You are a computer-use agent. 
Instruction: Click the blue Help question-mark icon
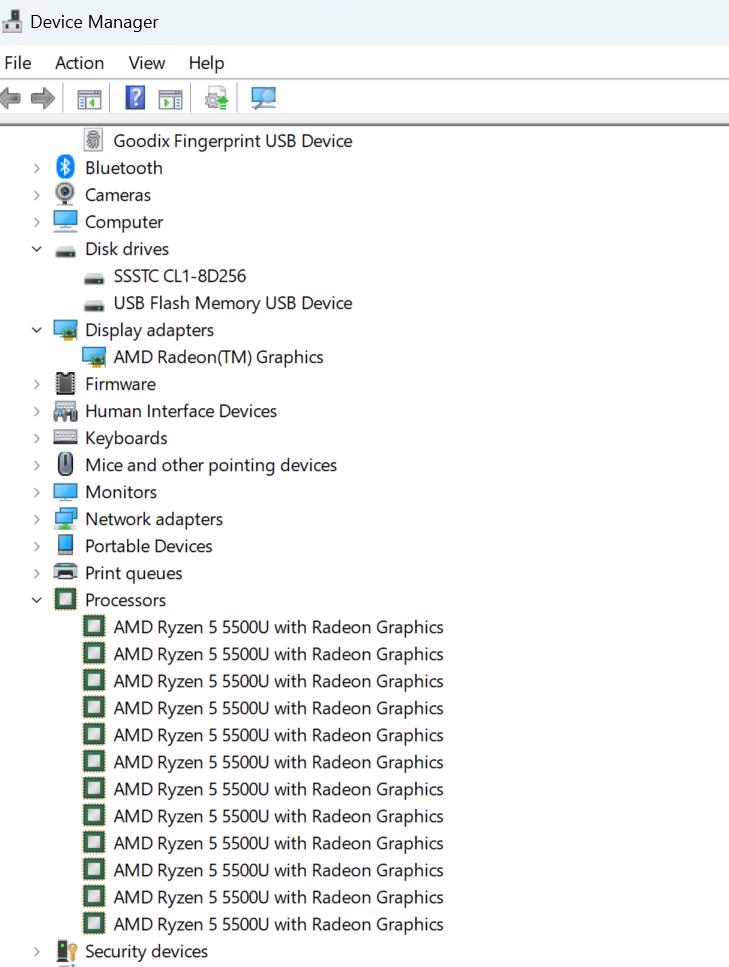click(135, 97)
